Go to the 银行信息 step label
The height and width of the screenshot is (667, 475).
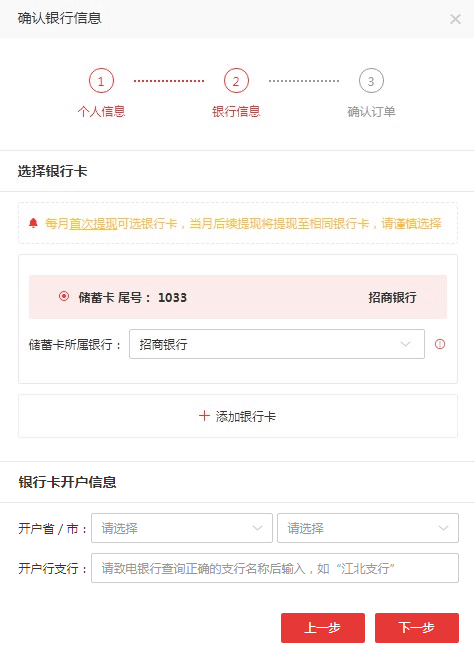point(236,111)
